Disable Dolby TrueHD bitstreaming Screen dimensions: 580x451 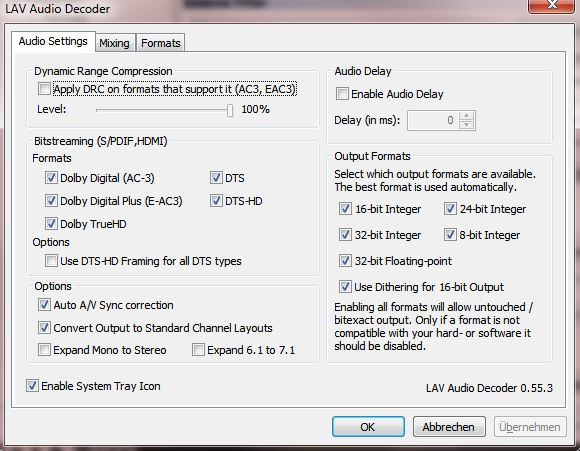click(51, 223)
